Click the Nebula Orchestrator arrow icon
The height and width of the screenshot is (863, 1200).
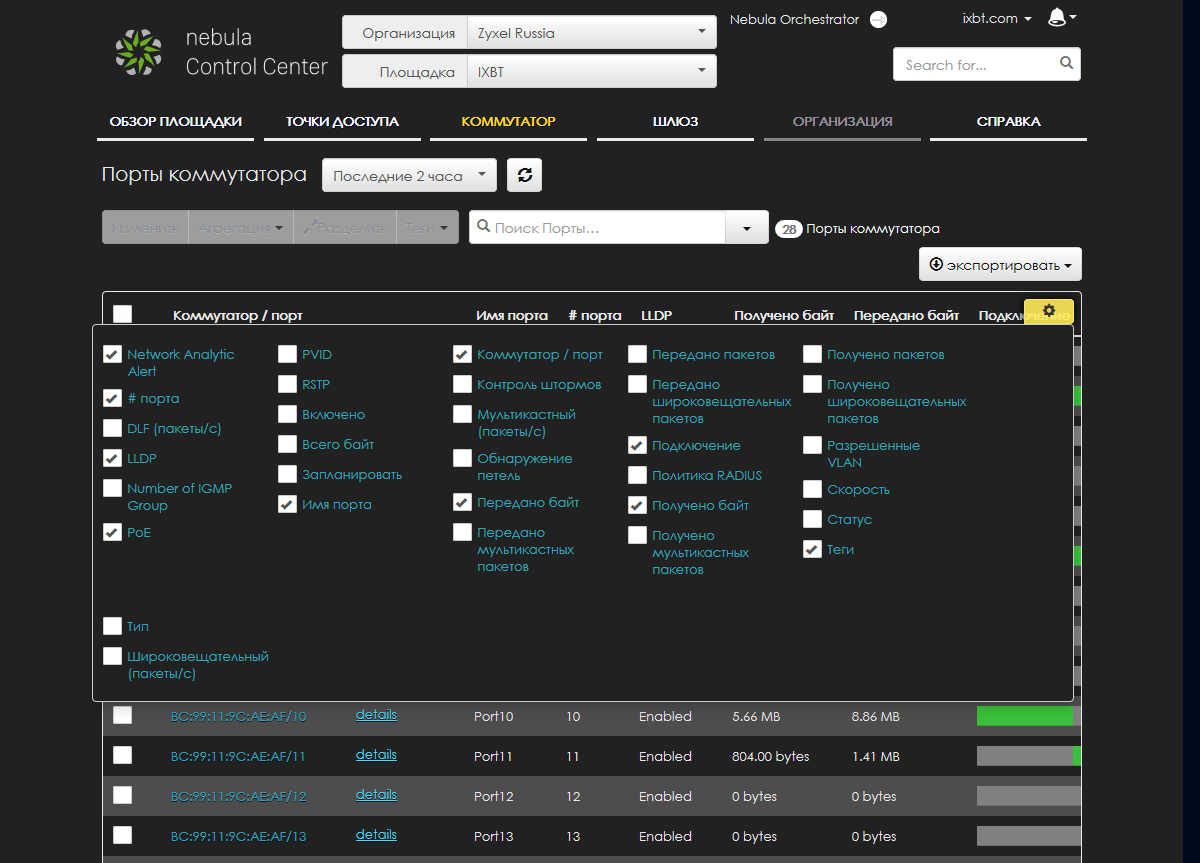pos(878,20)
